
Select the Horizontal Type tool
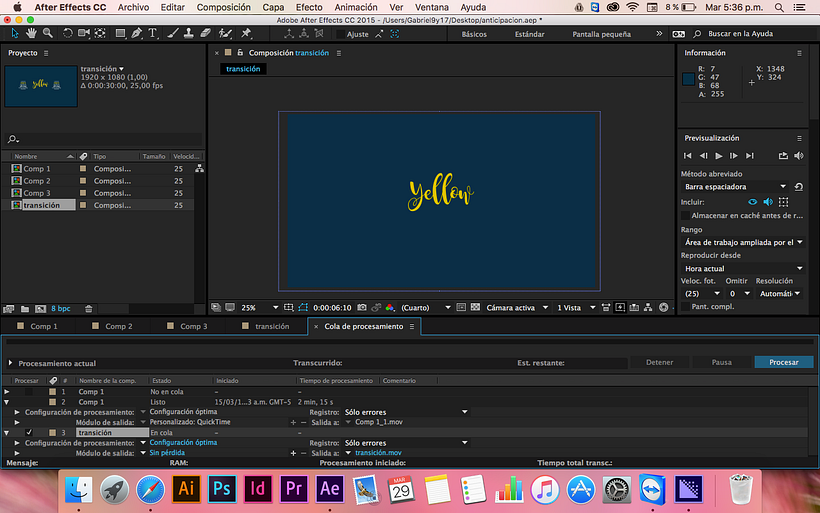[x=153, y=34]
